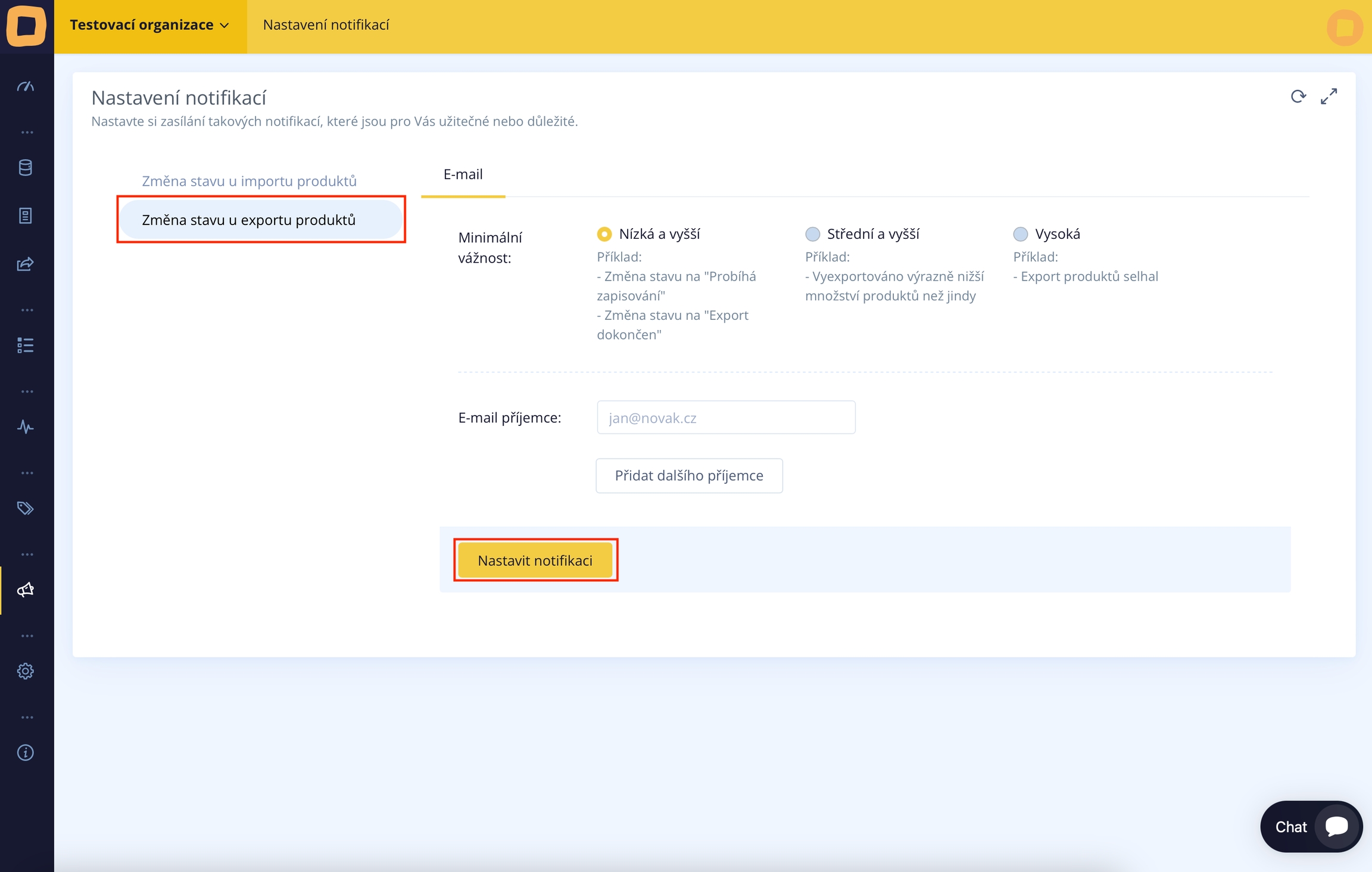Click the export share sidebar icon

pyautogui.click(x=26, y=264)
